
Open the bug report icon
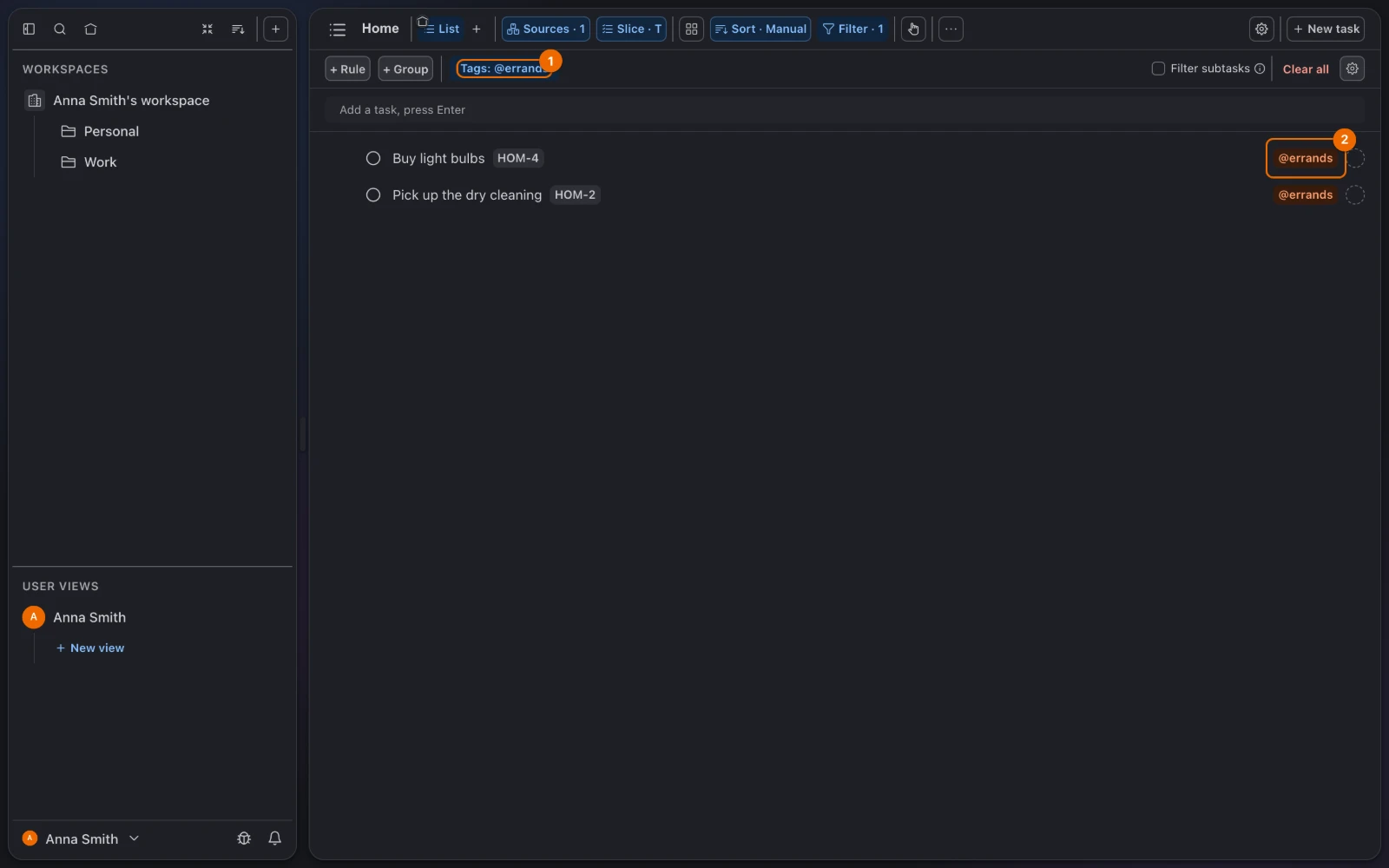click(244, 838)
